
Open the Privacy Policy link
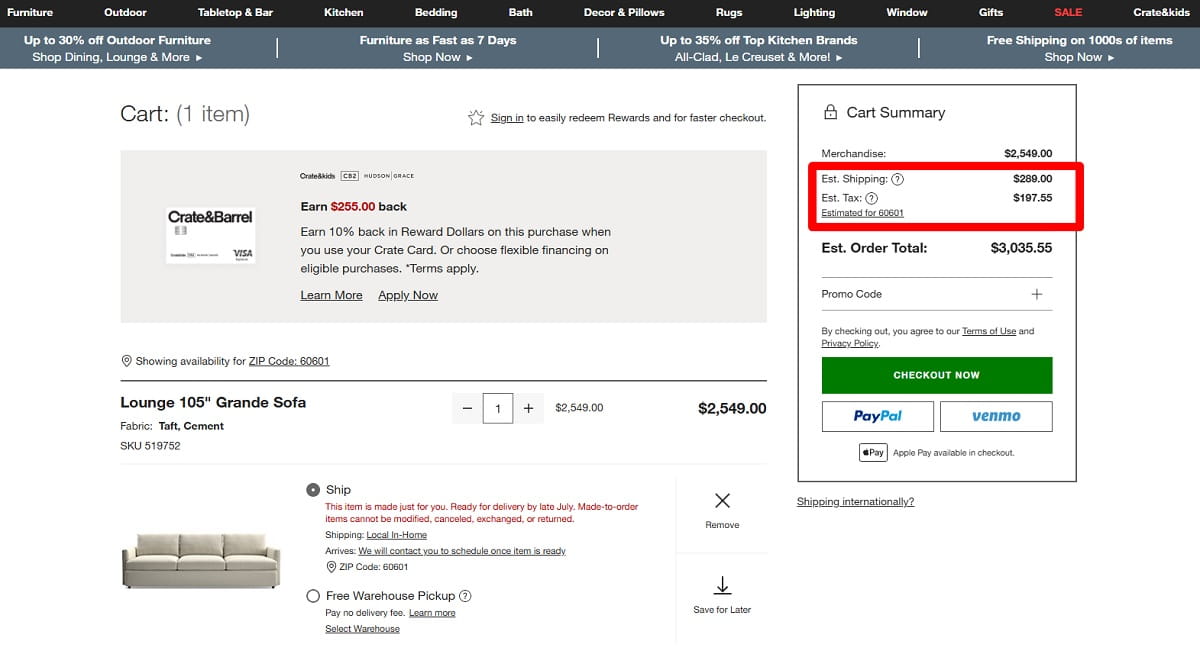[850, 343]
